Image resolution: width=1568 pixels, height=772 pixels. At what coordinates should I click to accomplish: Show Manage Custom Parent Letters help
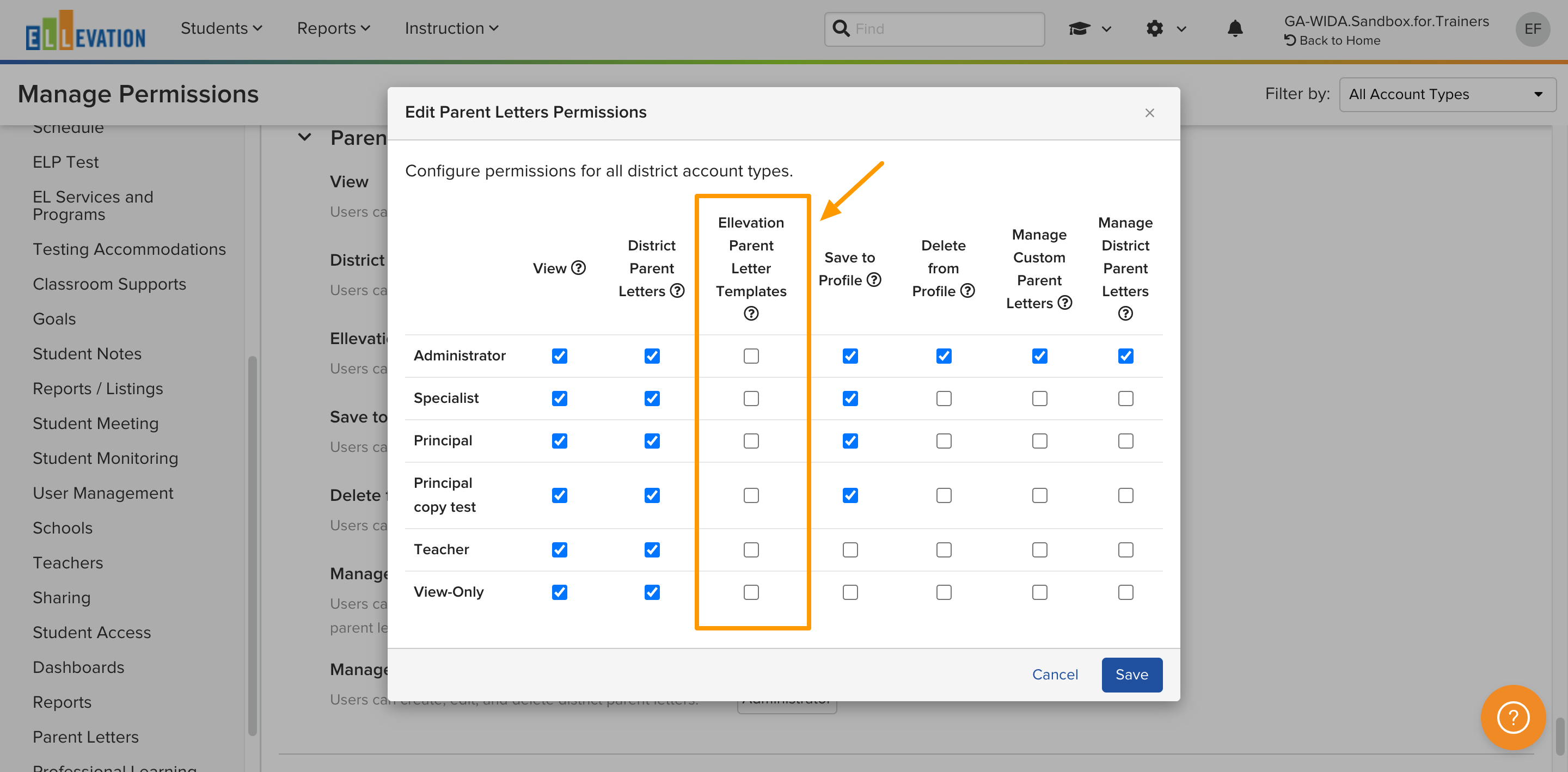tap(1064, 303)
